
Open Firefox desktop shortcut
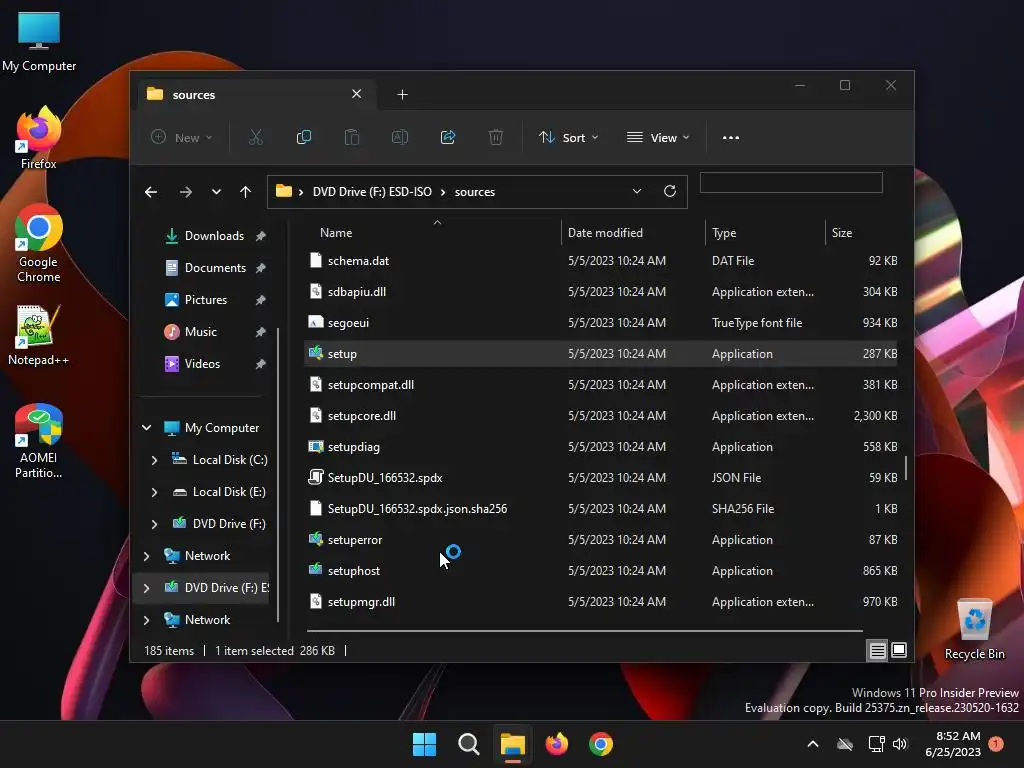point(39,138)
